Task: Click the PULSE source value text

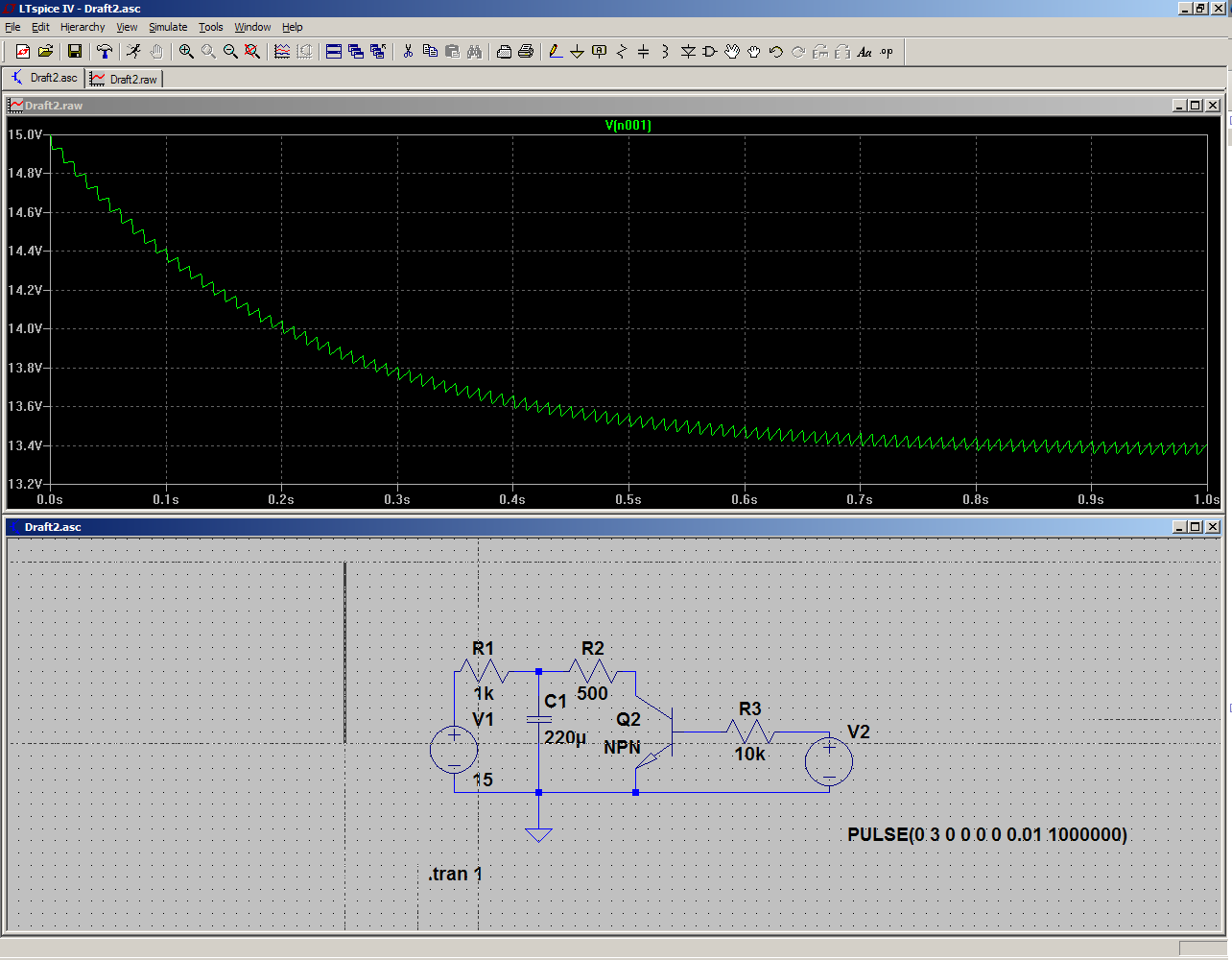Action: coord(987,834)
